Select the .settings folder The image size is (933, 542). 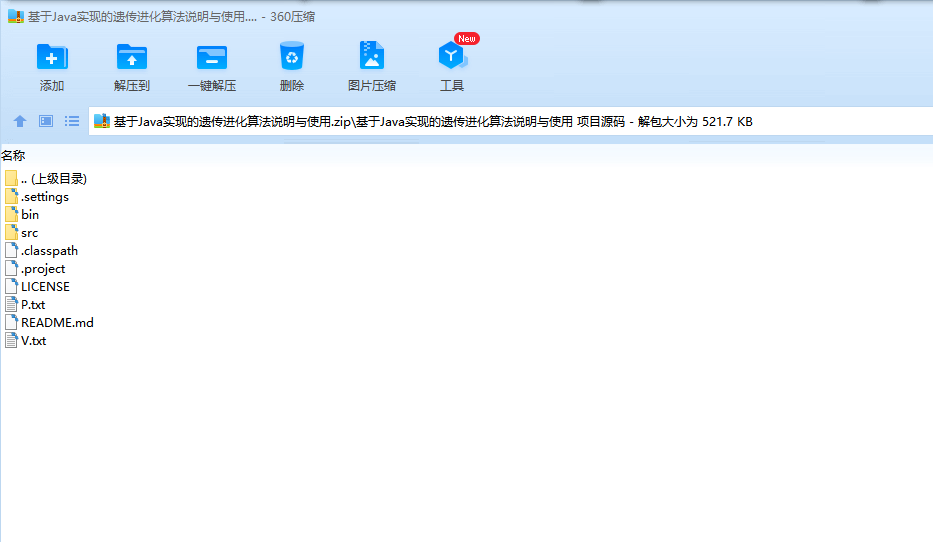click(x=37, y=196)
